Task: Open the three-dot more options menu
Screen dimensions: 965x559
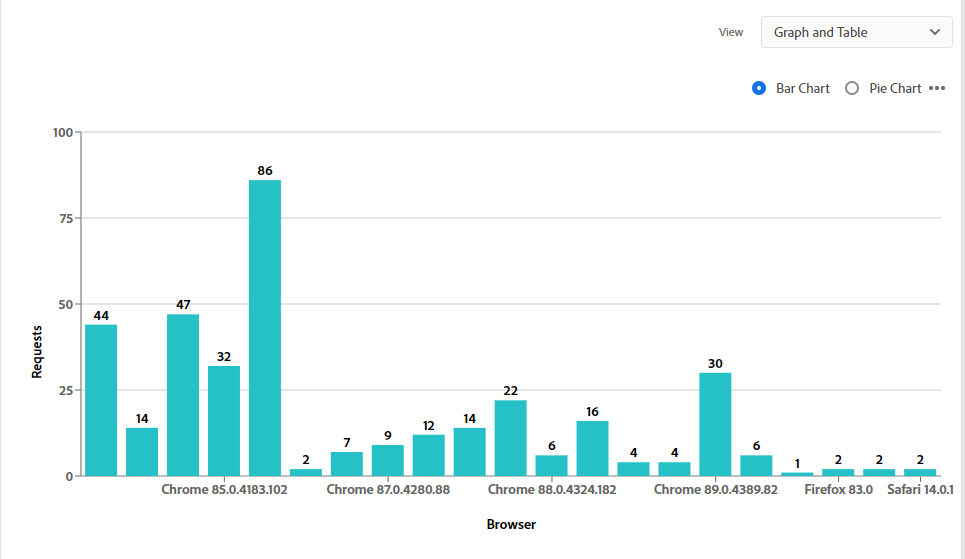Action: pyautogui.click(x=937, y=88)
